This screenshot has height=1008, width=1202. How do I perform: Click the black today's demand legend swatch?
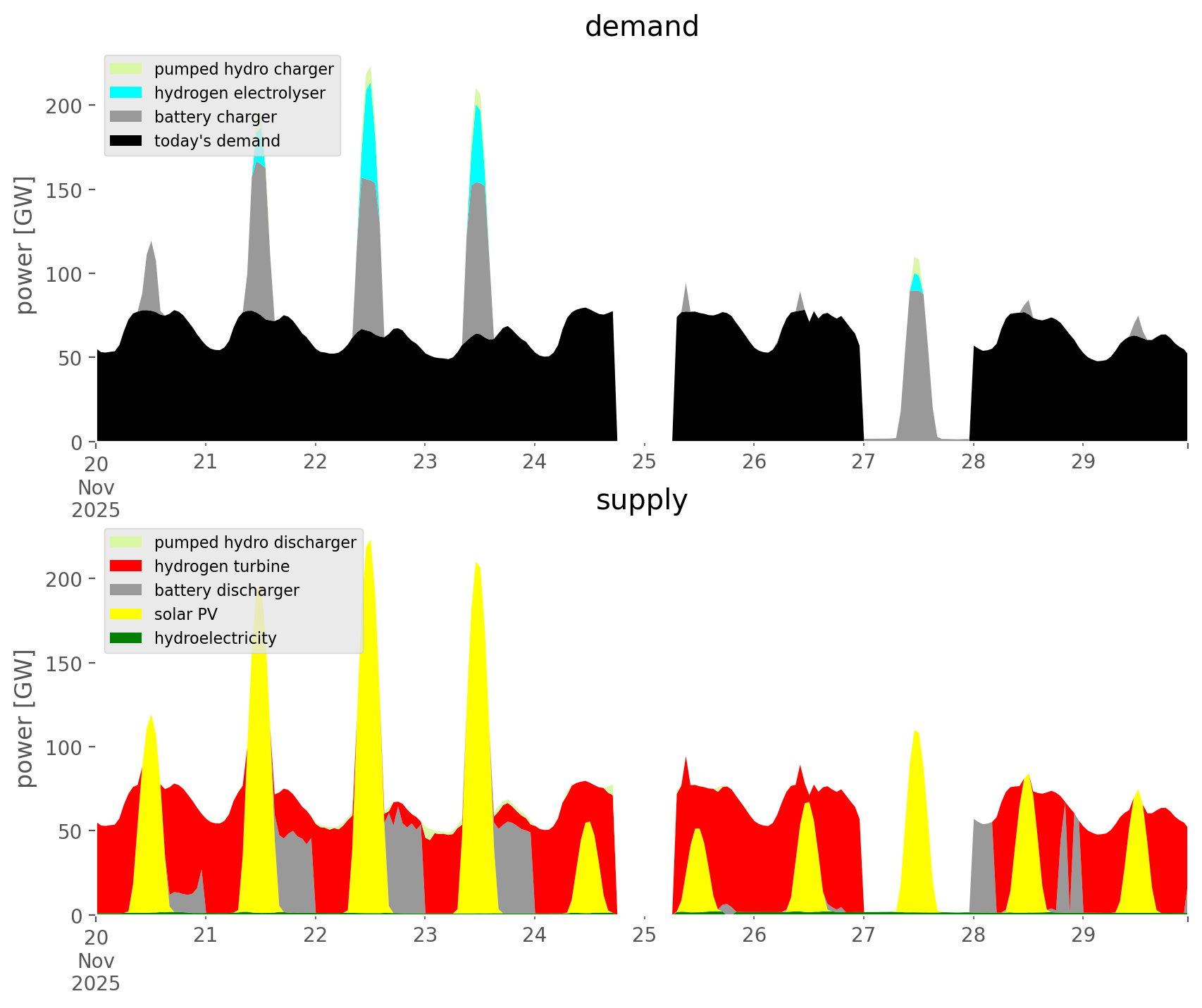(126, 141)
